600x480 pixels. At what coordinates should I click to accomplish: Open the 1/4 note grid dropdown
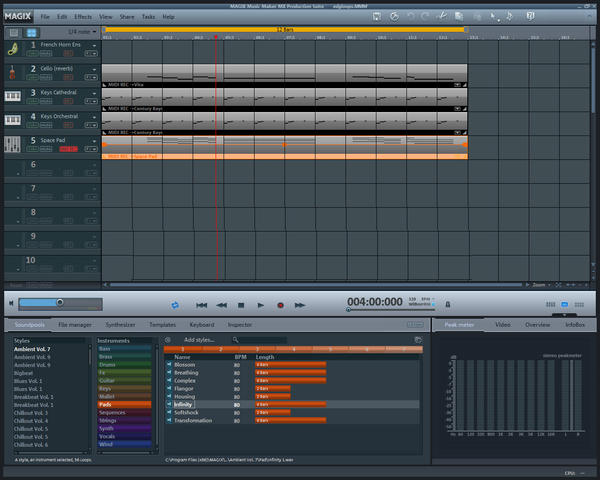point(82,32)
